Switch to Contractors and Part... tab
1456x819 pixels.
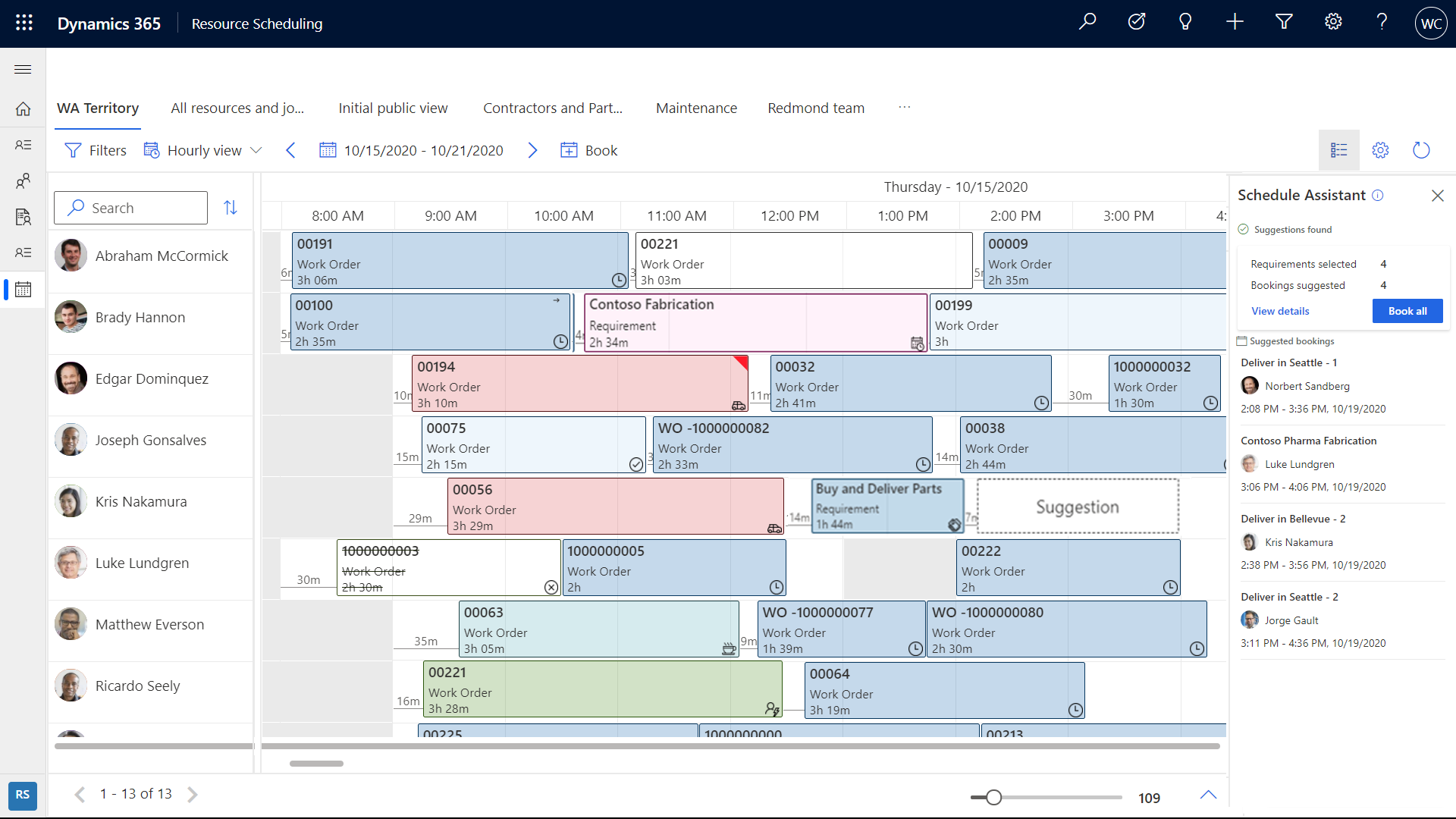553,108
